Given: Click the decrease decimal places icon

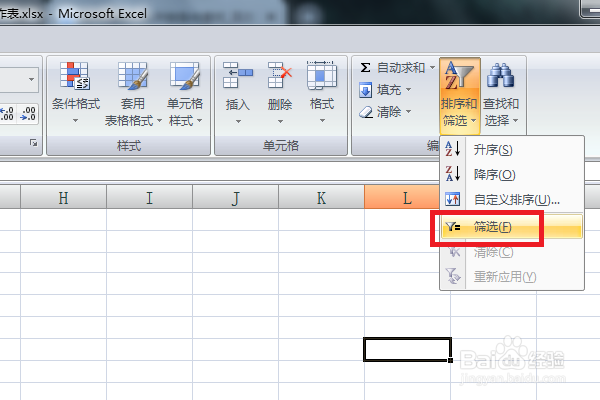Looking at the screenshot, I should (x=28, y=113).
